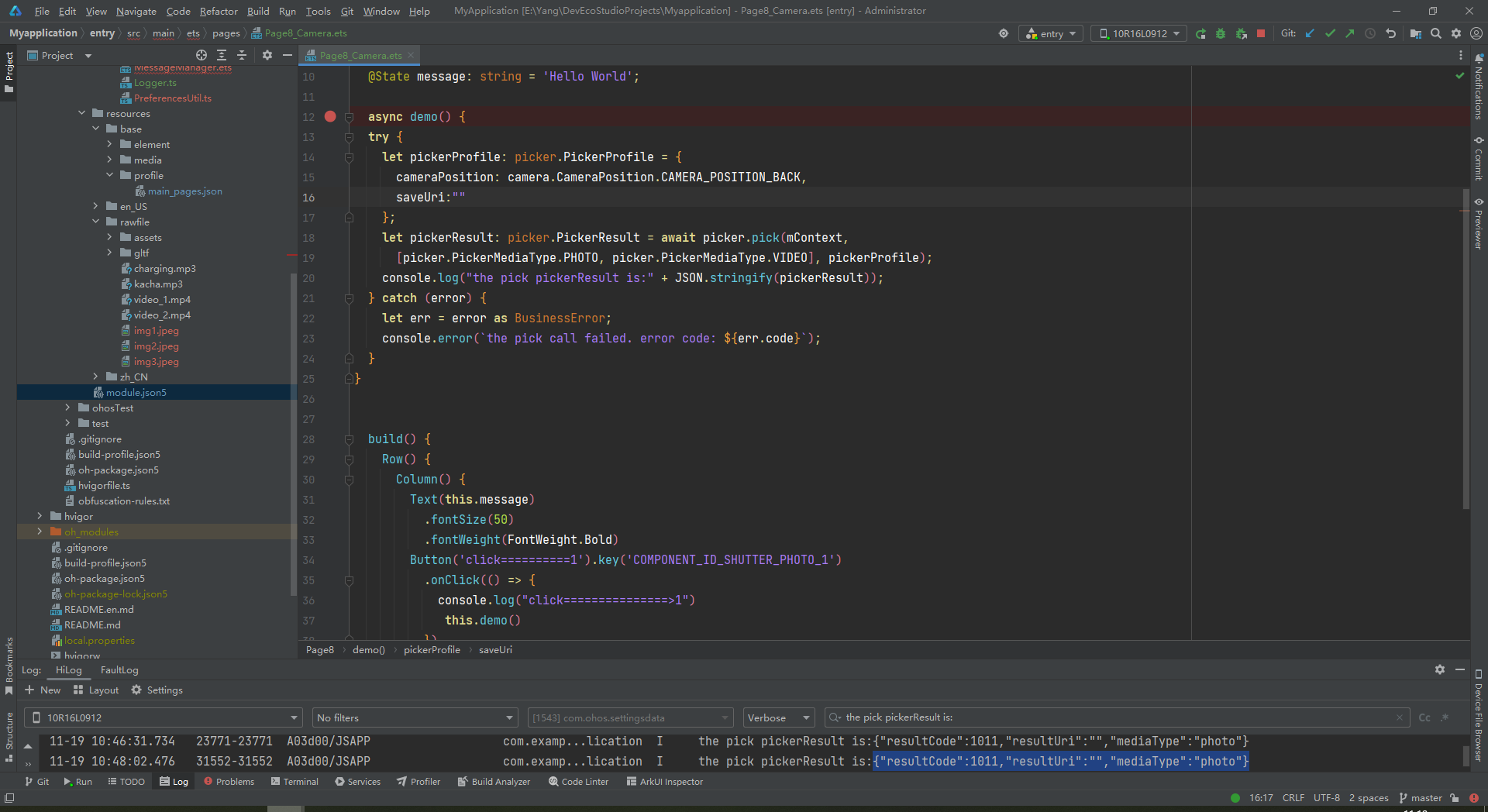Collapse all icon in Project panel header

pos(242,55)
